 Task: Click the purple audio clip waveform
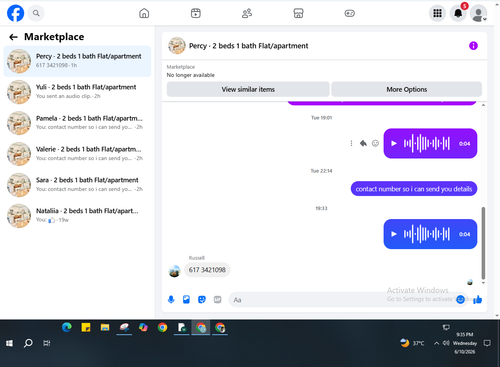pyautogui.click(x=427, y=143)
